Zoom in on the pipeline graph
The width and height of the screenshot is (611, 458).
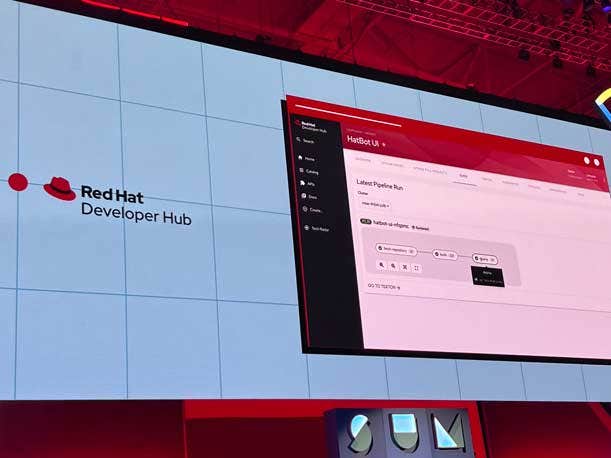(381, 266)
